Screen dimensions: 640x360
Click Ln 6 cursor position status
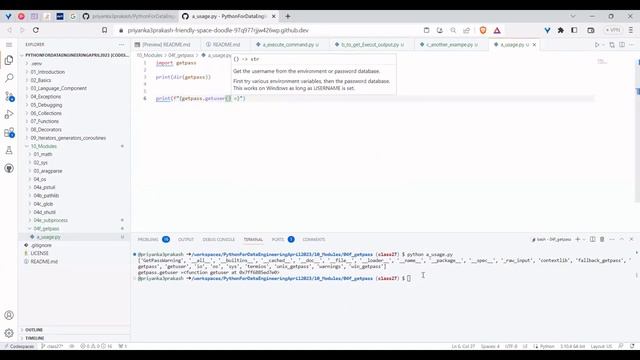click(463, 346)
